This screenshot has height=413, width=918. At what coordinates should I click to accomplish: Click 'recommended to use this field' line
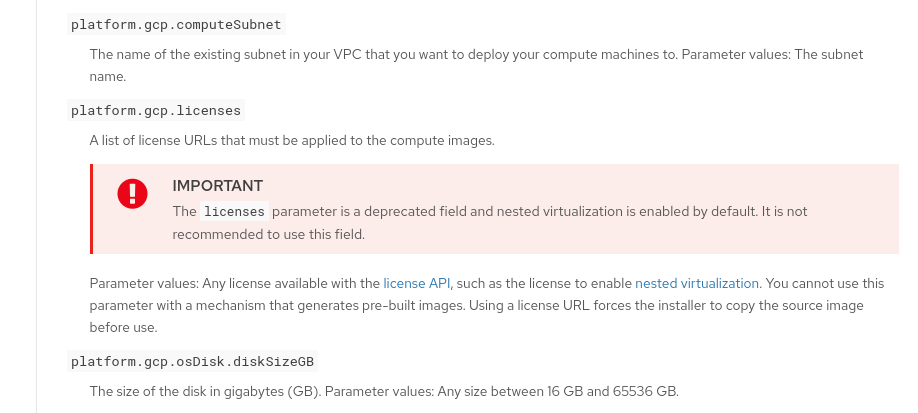pos(268,235)
